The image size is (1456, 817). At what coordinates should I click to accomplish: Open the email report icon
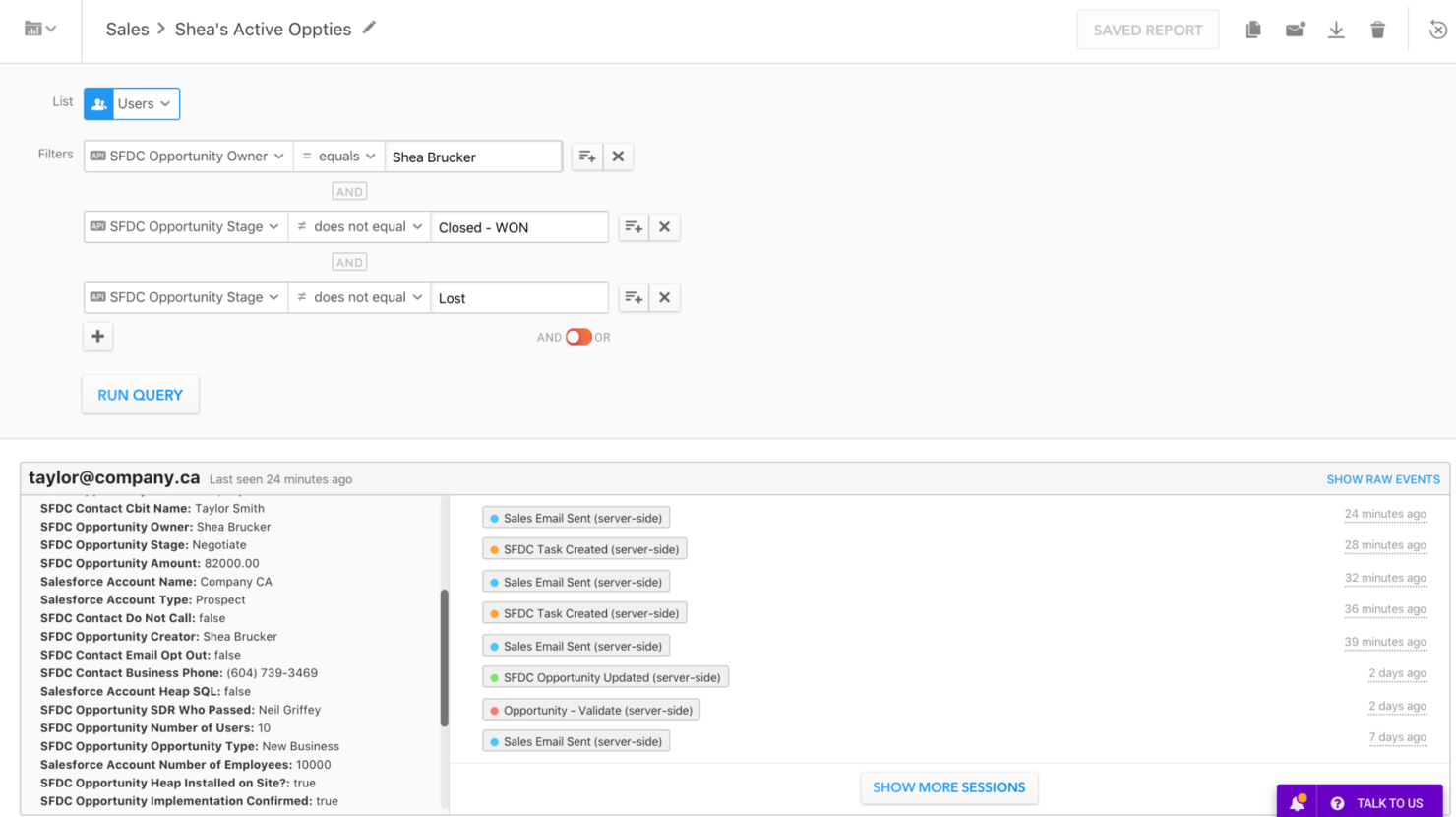[1295, 30]
